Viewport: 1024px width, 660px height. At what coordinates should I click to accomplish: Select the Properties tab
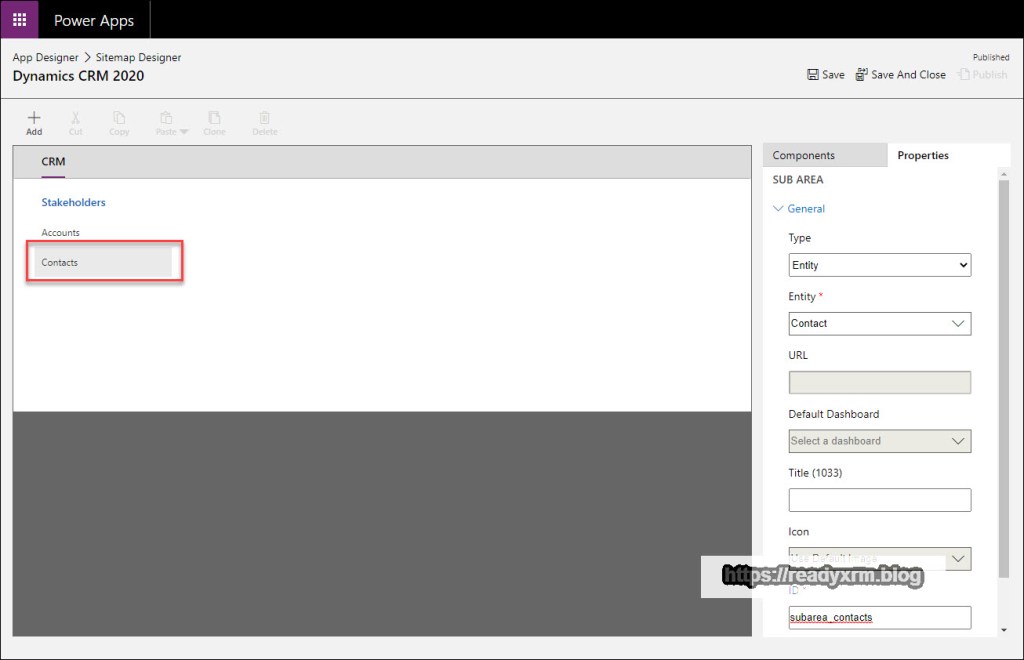click(923, 155)
